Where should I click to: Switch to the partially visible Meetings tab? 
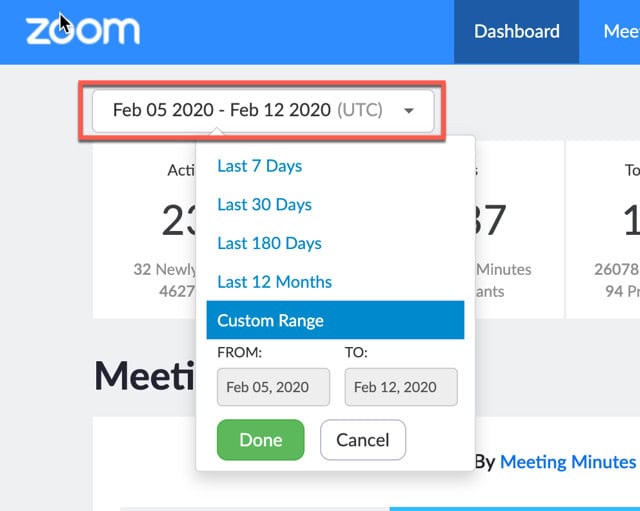(620, 31)
